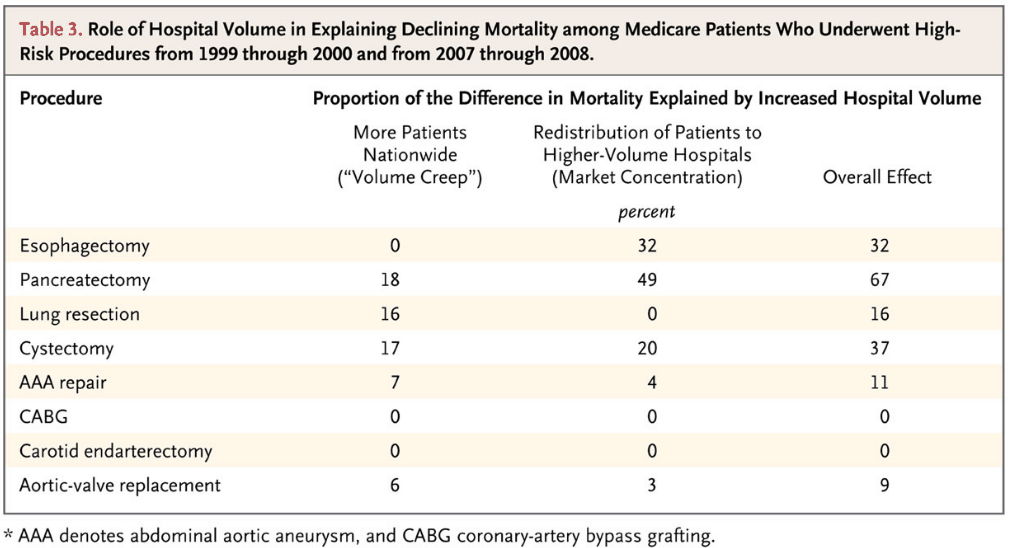Click the "Table 3." label in the title
The width and height of the screenshot is (1009, 548).
46,31
